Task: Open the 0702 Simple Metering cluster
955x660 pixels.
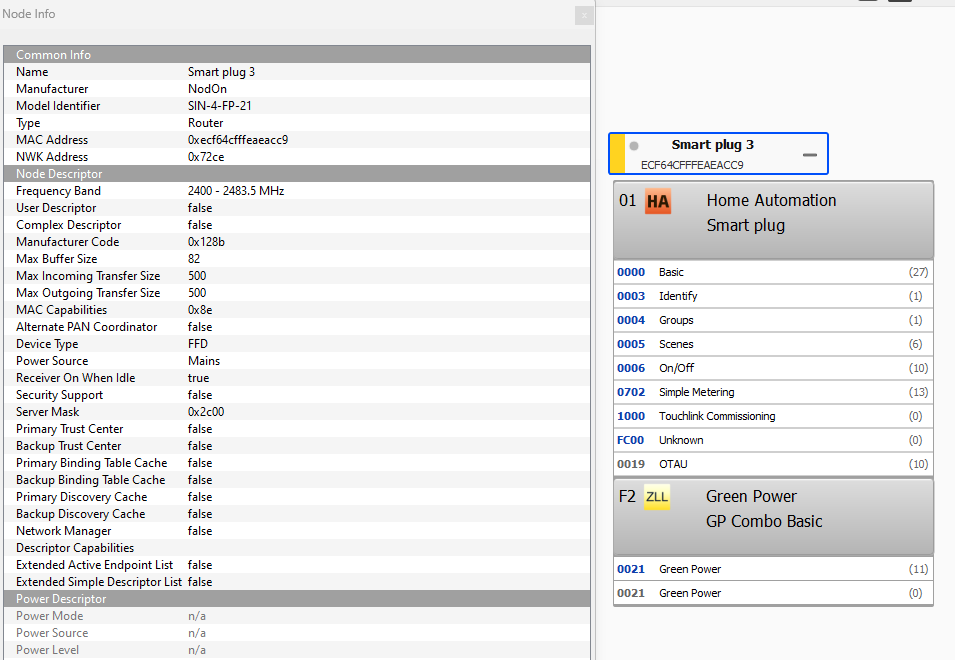Action: 773,392
